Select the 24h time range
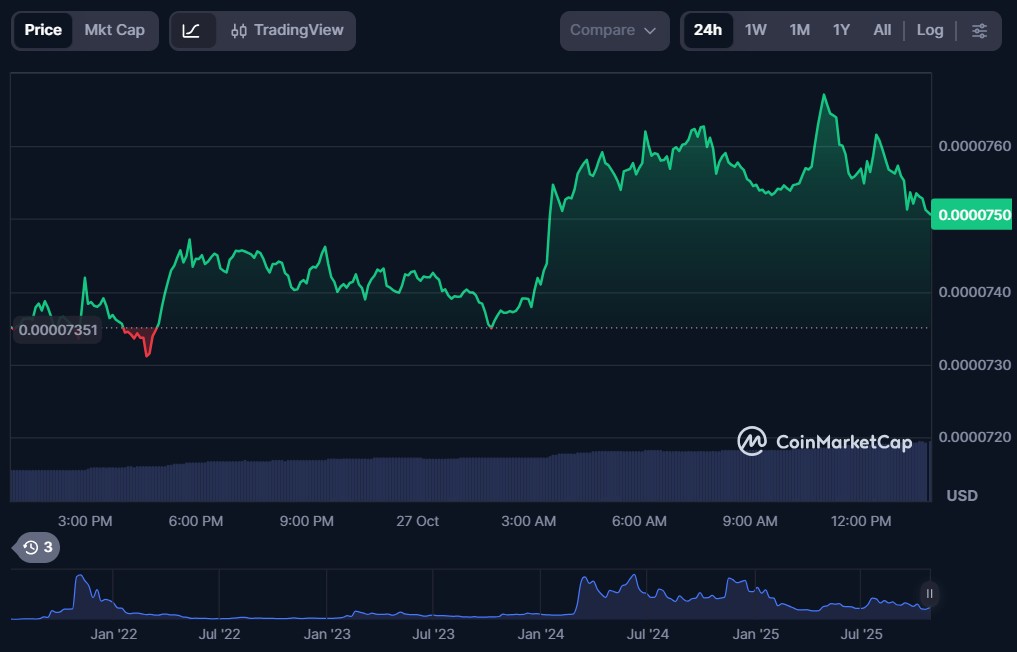 [708, 30]
